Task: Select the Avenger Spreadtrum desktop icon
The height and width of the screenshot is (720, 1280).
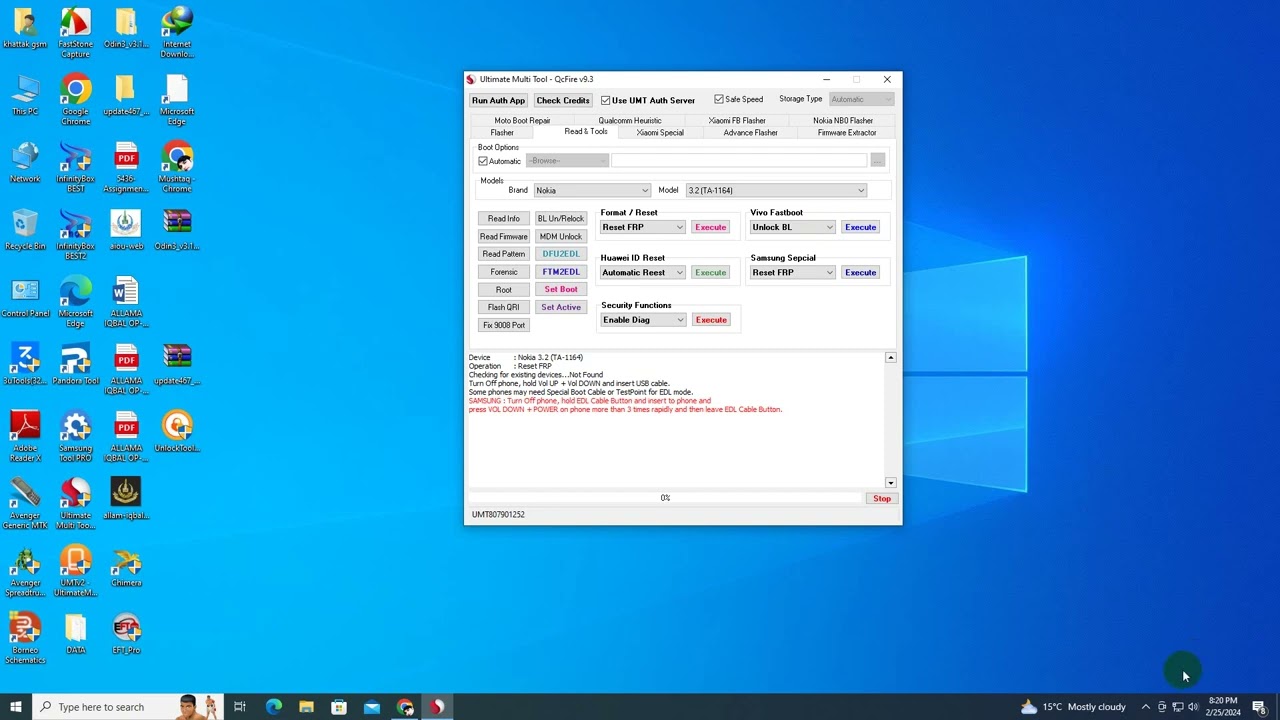Action: [x=25, y=570]
